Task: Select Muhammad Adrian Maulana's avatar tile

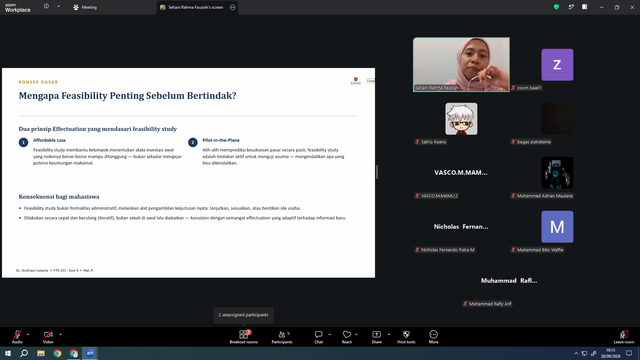Action: (557, 173)
